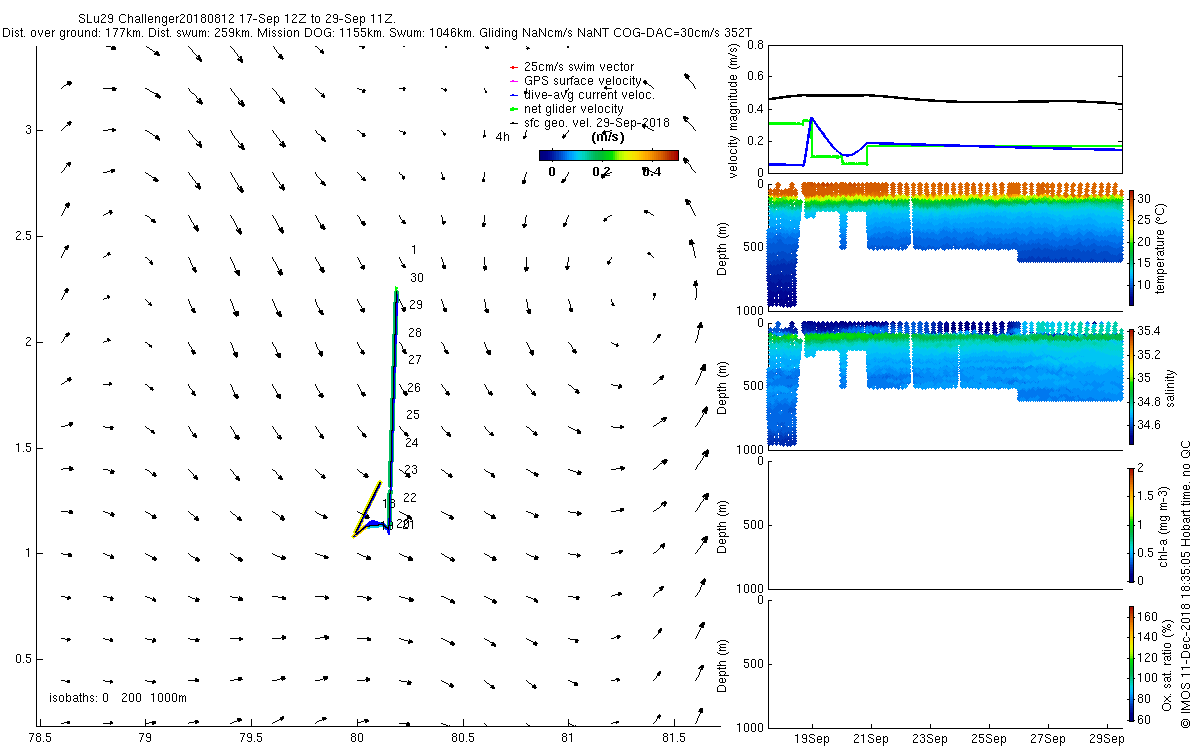Click the '35.4' tick on the salinity colorbar
1200x750 pixels.
(x=1148, y=331)
